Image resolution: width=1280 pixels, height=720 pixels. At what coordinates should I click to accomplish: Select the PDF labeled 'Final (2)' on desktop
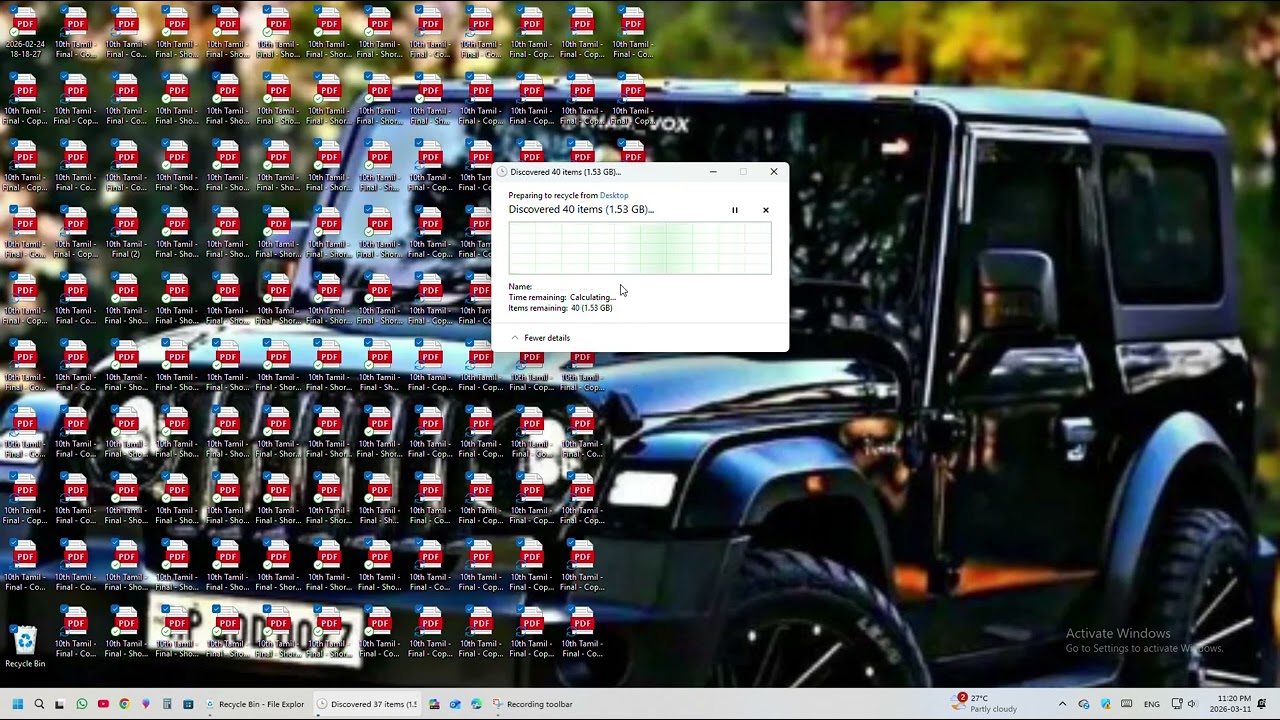(126, 234)
